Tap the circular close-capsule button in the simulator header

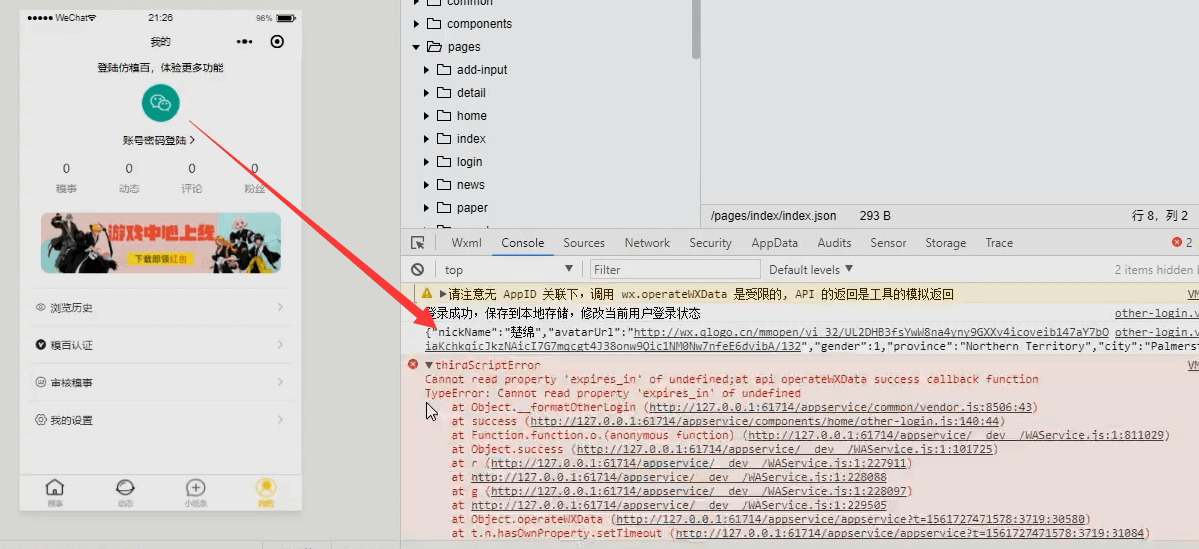pyautogui.click(x=278, y=41)
